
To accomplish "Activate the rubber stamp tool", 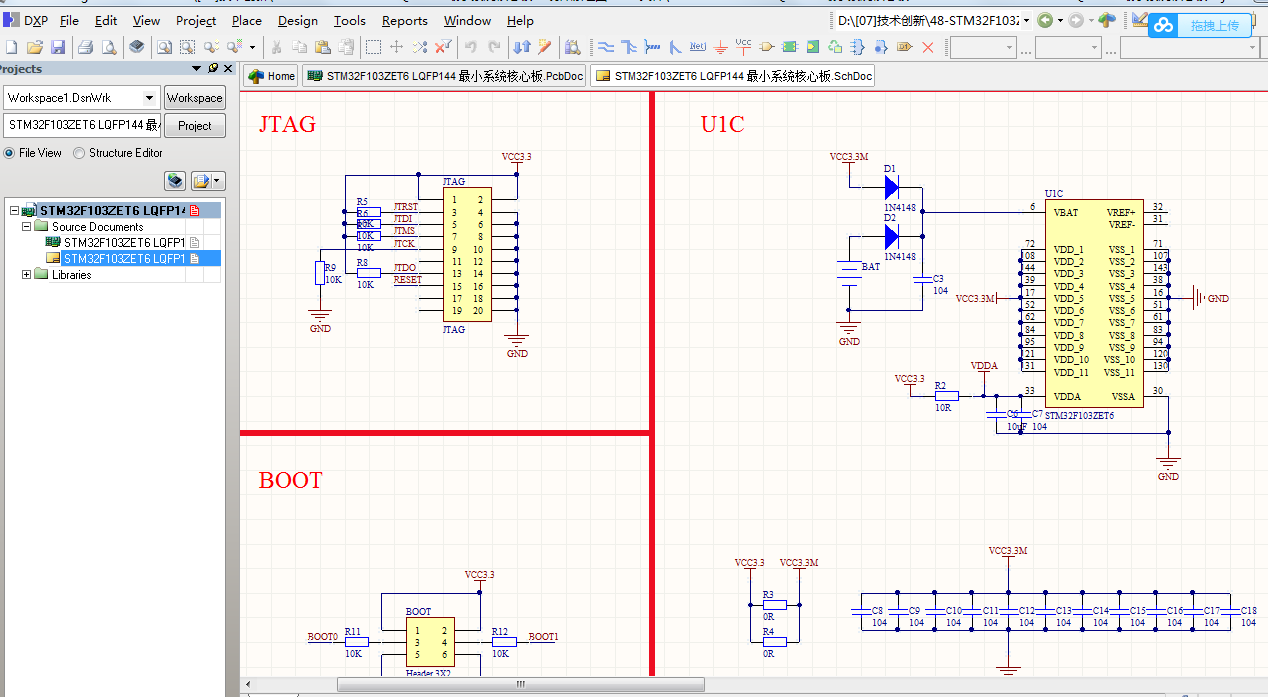I will [346, 47].
